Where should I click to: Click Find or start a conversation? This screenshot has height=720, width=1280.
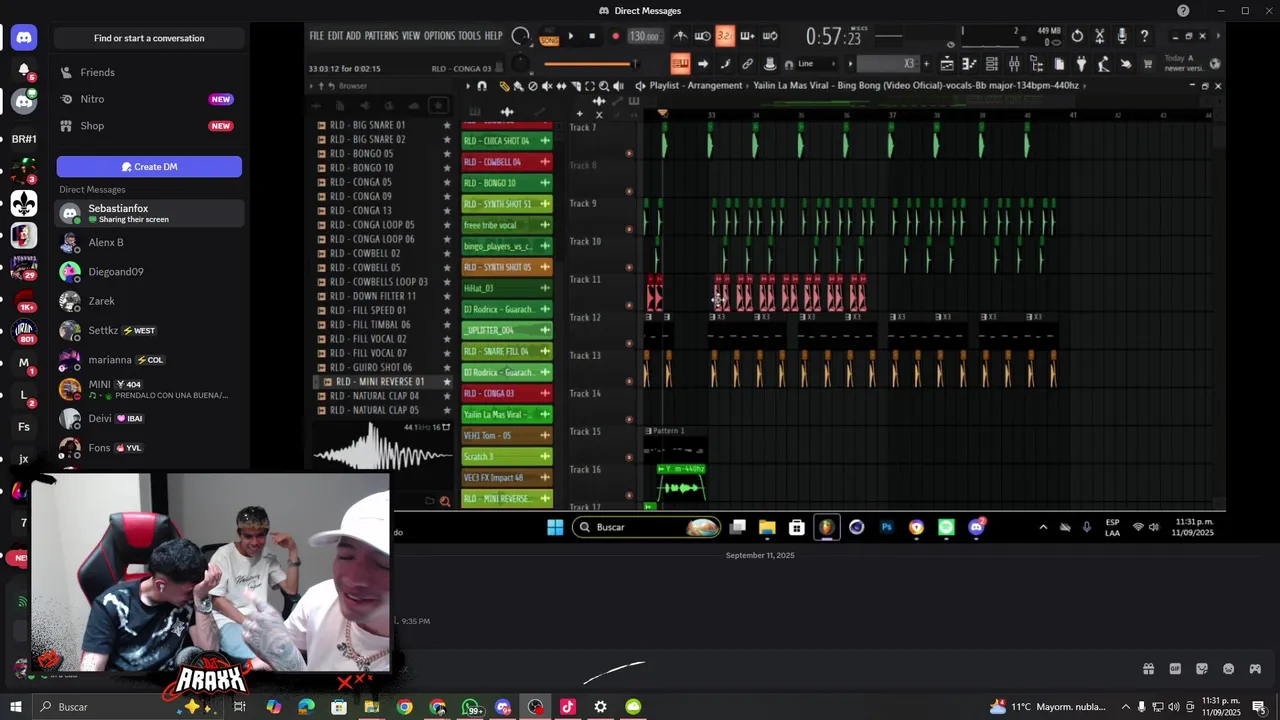(x=149, y=38)
